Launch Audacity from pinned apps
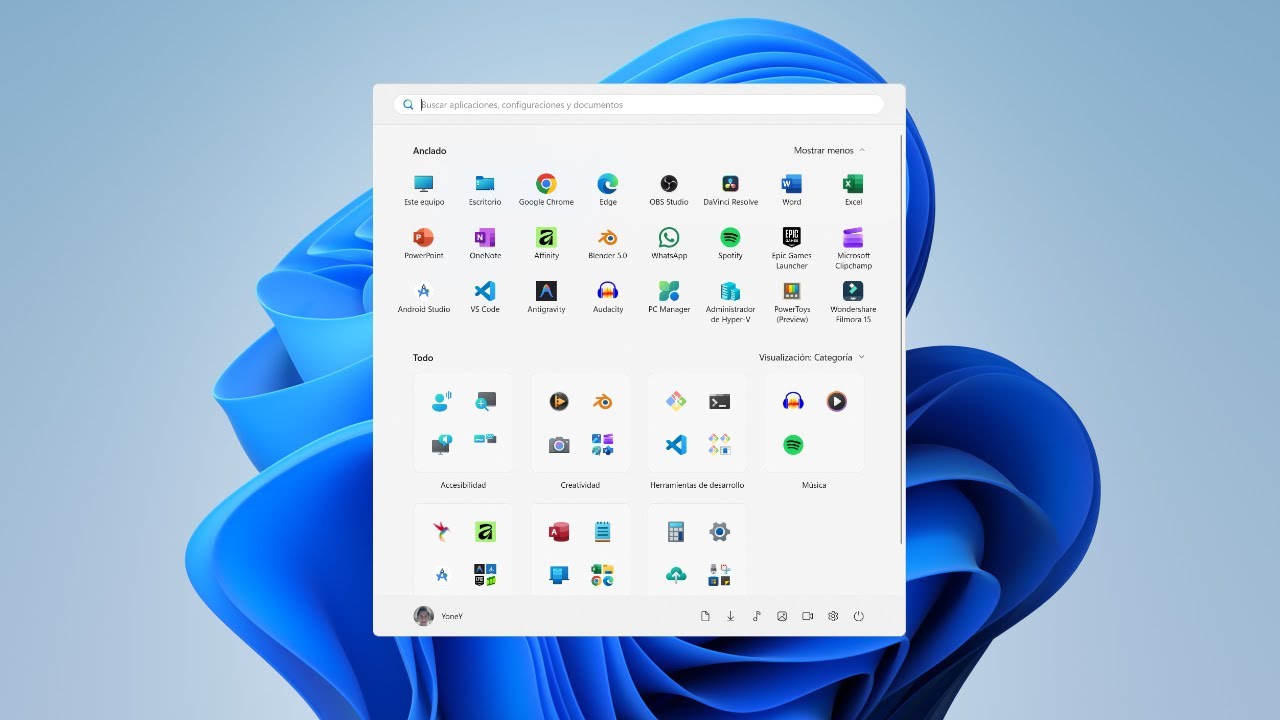The height and width of the screenshot is (720, 1280). (608, 297)
